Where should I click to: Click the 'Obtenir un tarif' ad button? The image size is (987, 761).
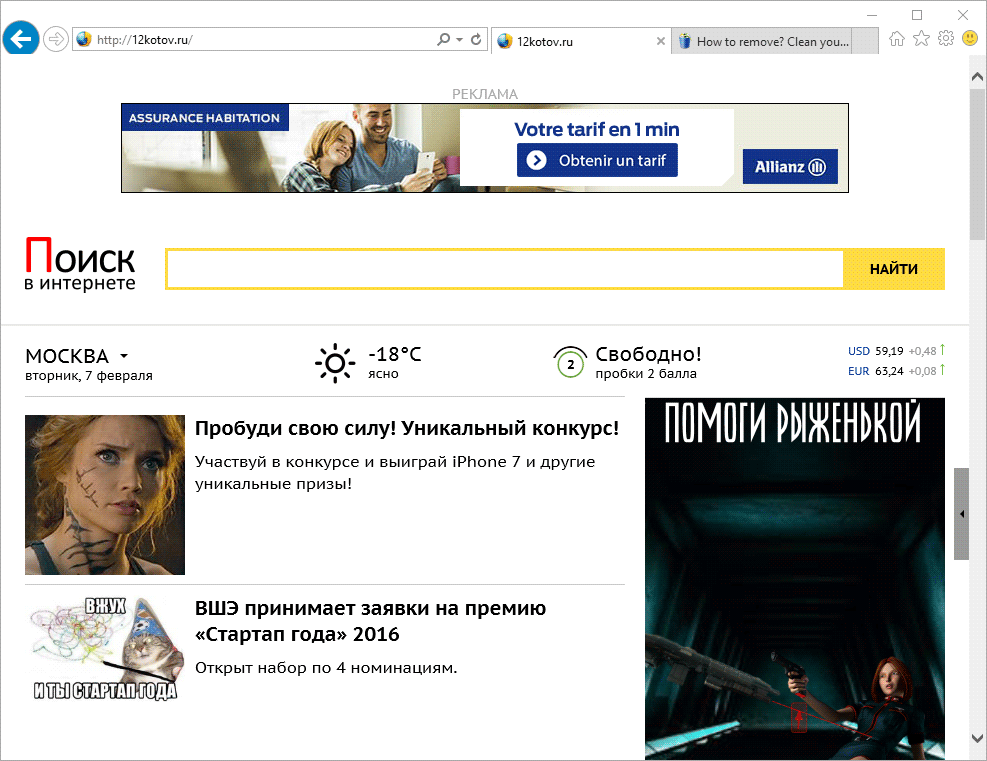597,161
